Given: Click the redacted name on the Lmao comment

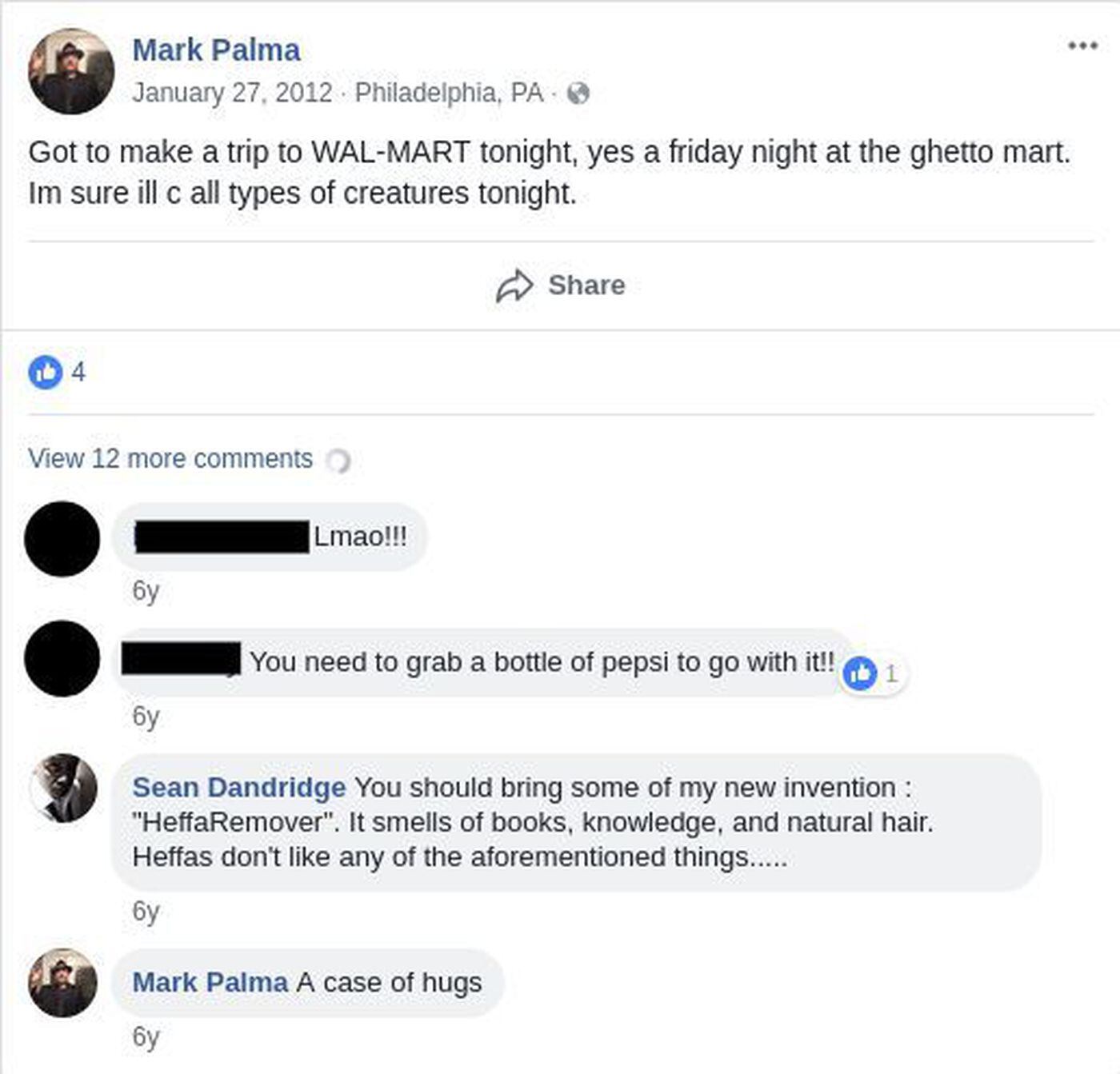Looking at the screenshot, I should [222, 537].
